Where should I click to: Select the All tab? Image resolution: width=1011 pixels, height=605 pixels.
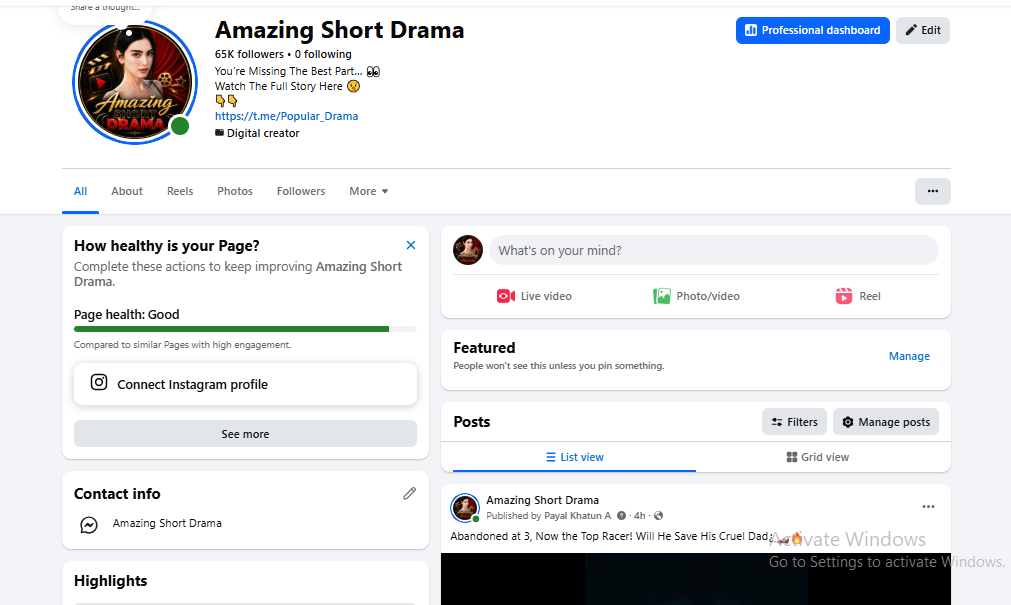pyautogui.click(x=80, y=191)
